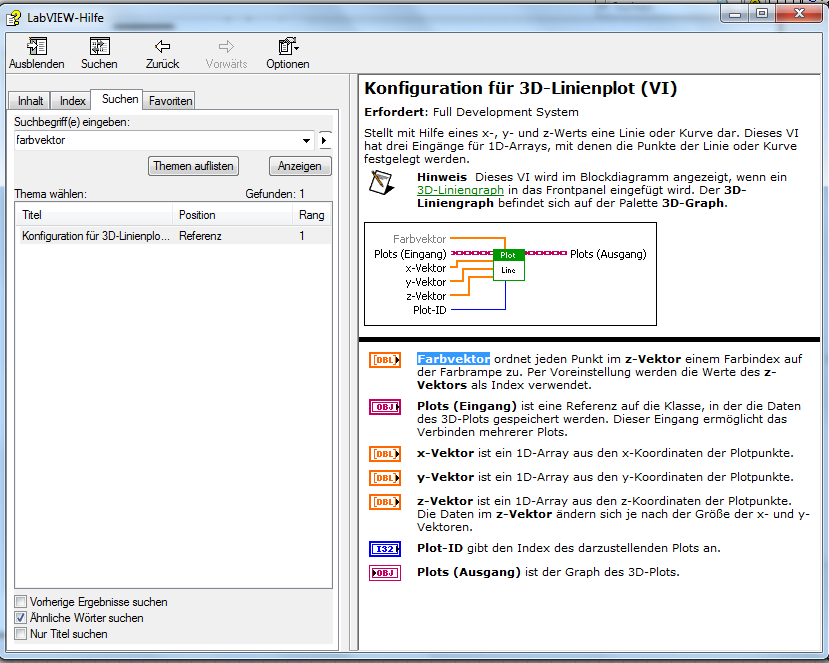
Task: Select the Suchen tab
Action: point(119,99)
